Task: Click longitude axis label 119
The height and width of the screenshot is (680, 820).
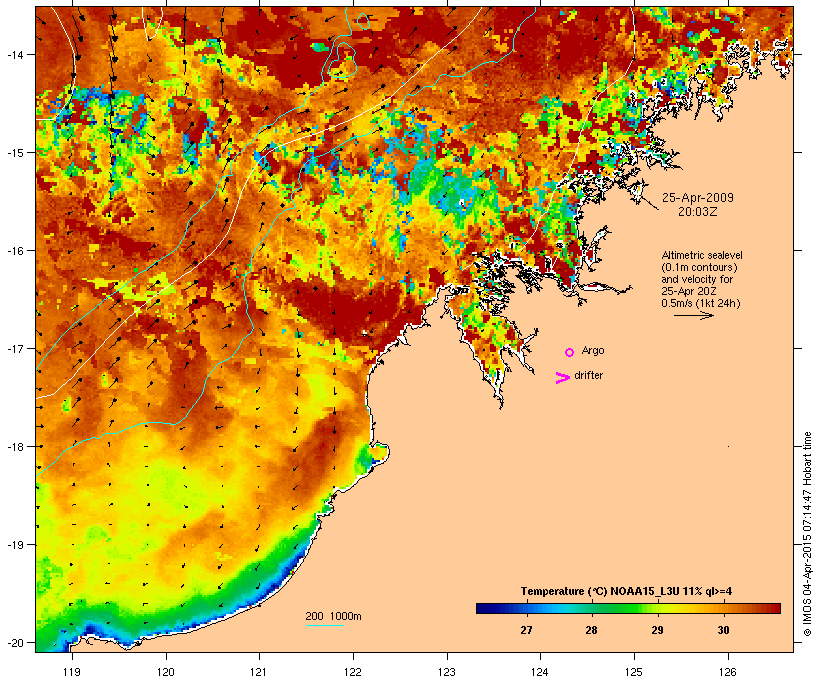Action: pyautogui.click(x=72, y=672)
